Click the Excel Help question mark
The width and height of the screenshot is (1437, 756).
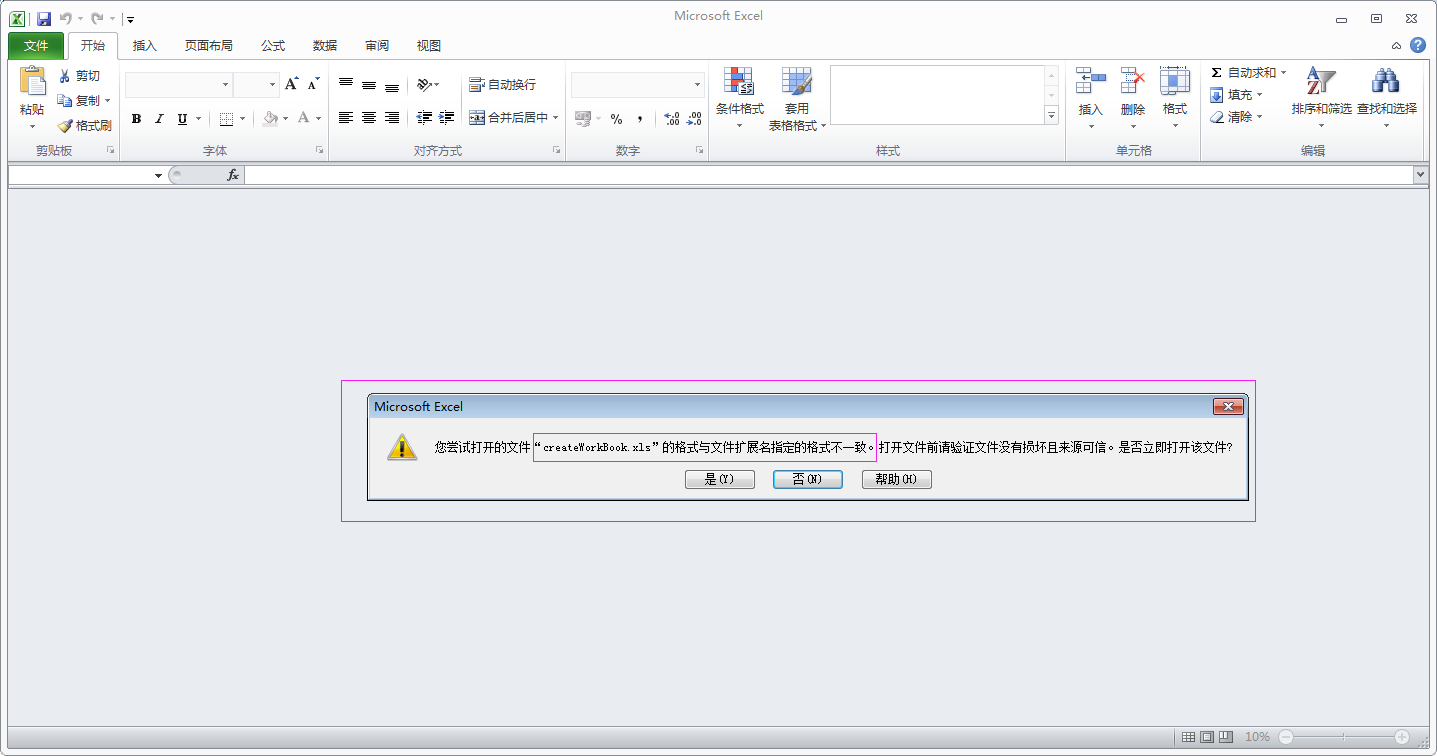(1418, 46)
